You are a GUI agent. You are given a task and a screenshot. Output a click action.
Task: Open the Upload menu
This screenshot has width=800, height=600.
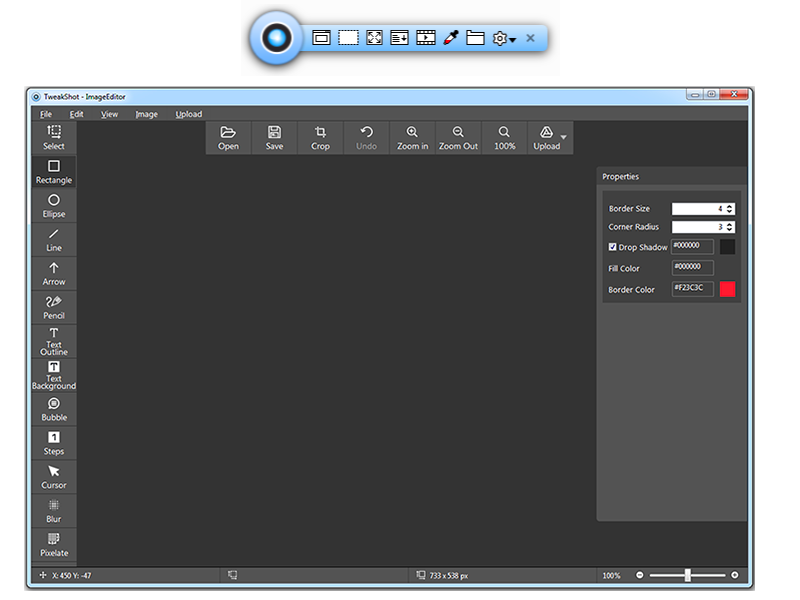point(189,114)
